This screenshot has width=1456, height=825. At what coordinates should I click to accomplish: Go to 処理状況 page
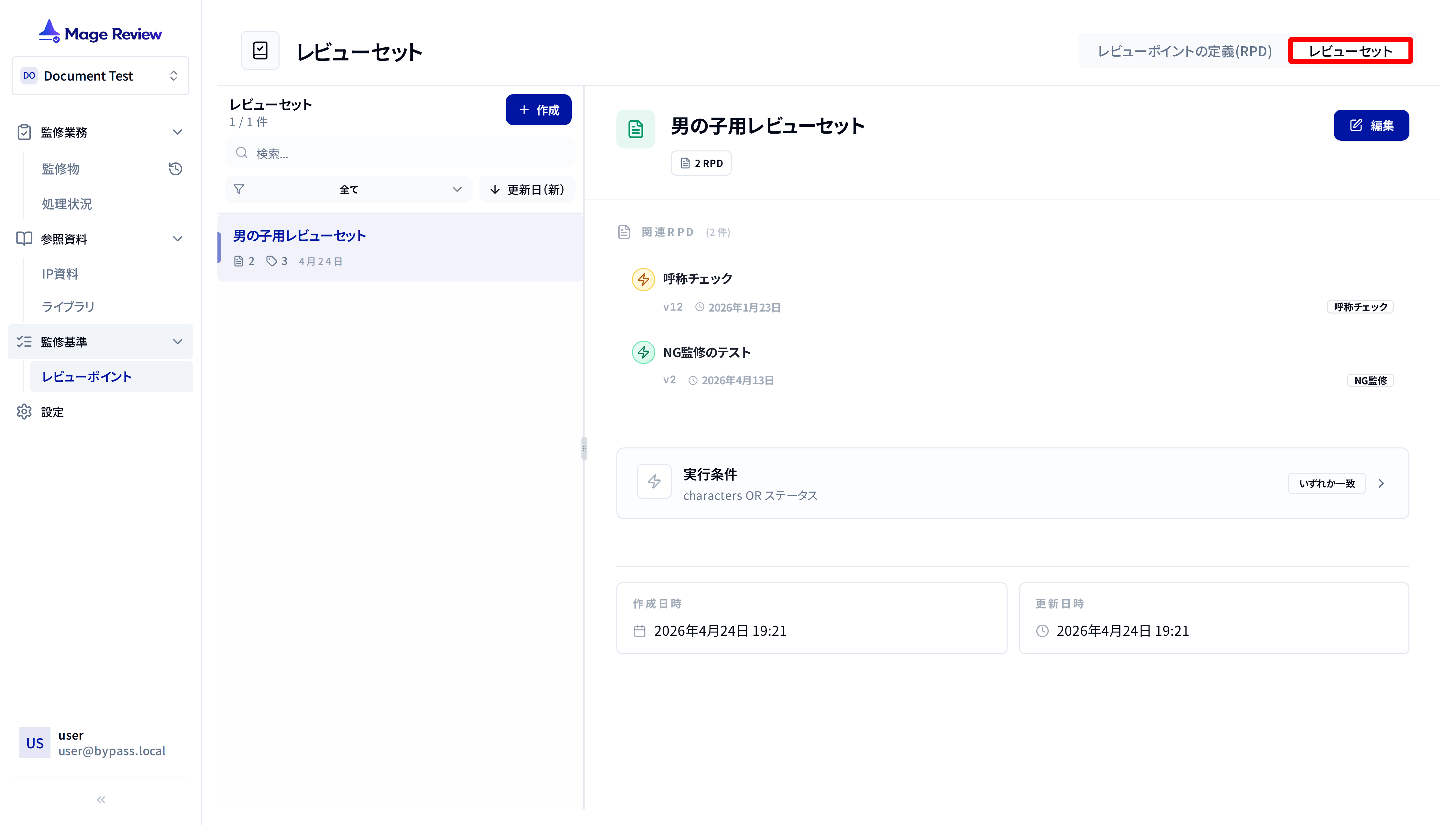(67, 204)
